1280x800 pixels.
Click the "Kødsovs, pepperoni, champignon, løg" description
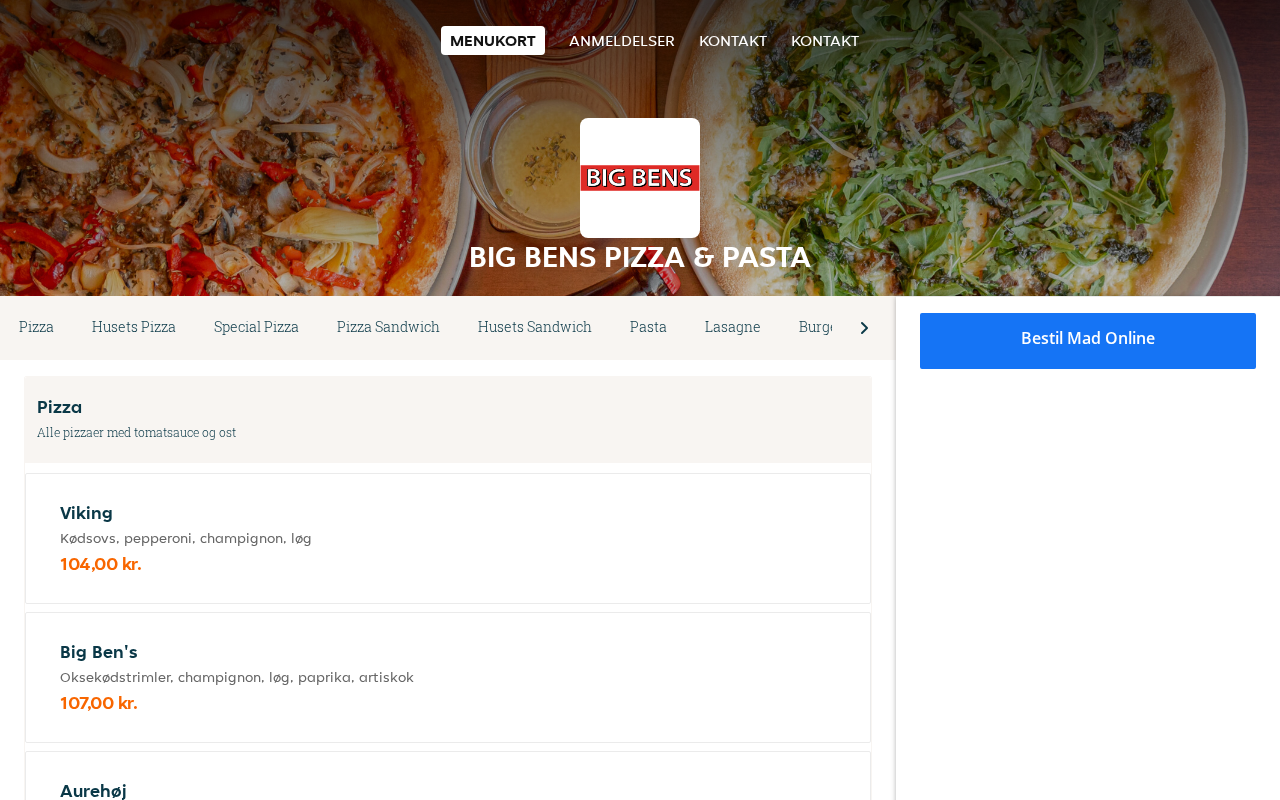(x=186, y=538)
